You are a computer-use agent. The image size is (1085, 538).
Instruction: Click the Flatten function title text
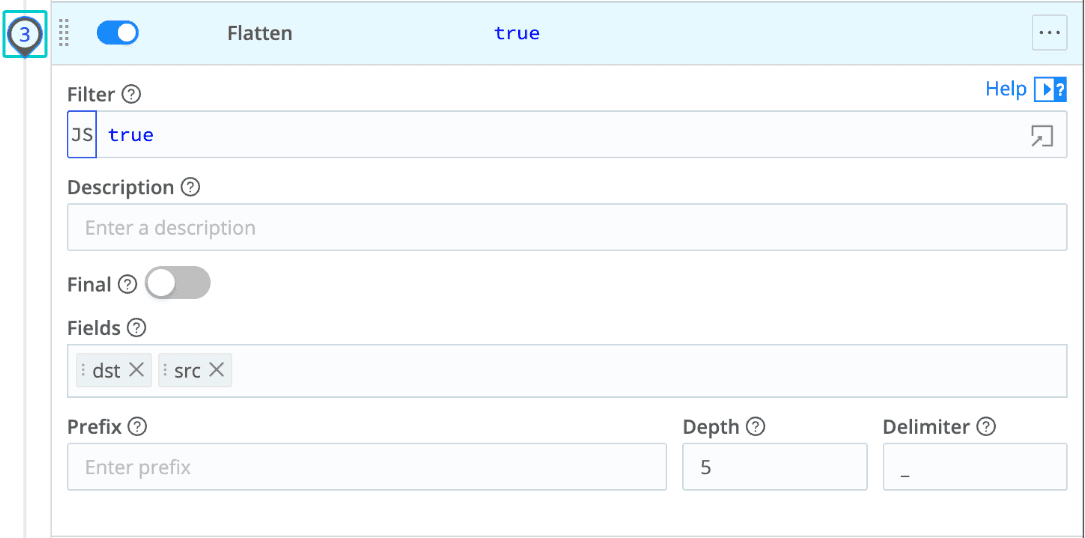click(x=259, y=33)
